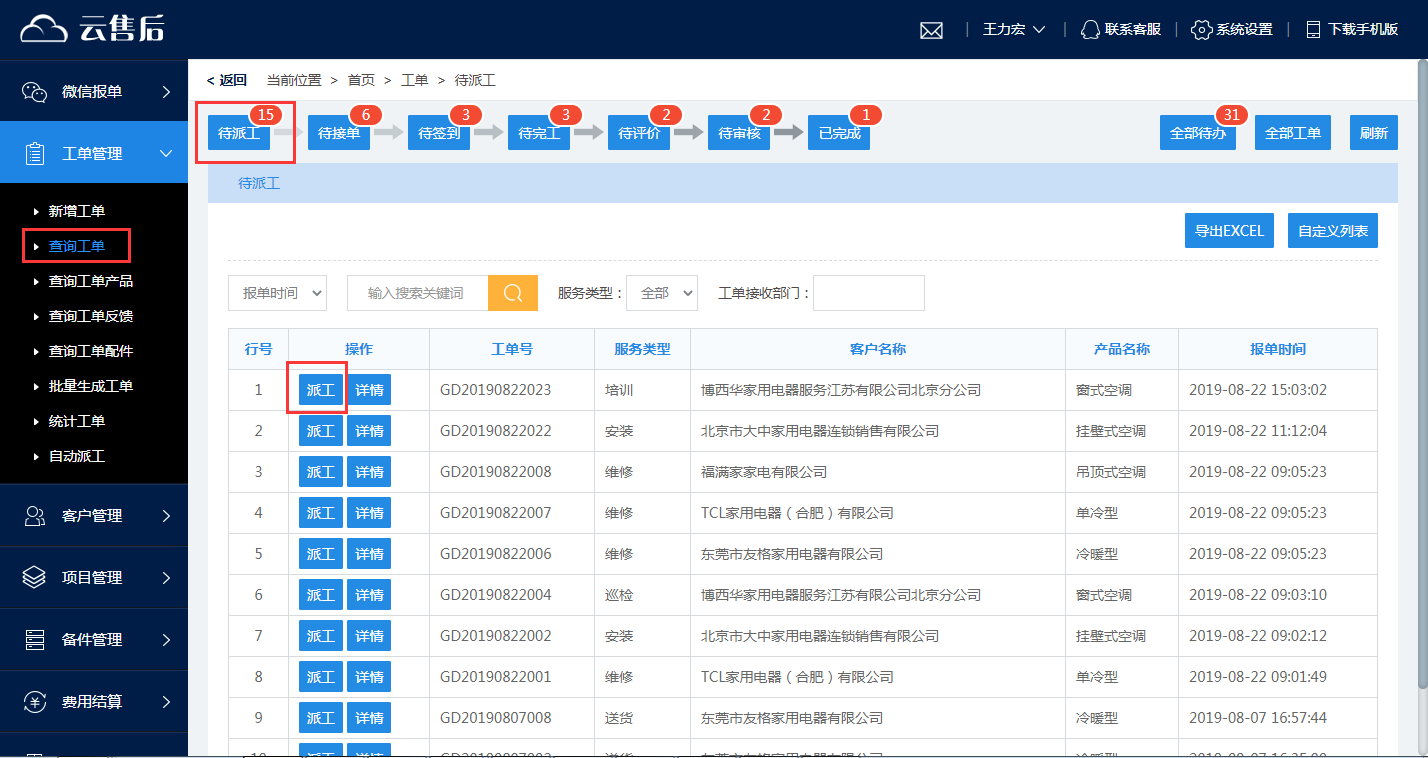Expand the 微信报单 menu chevron
This screenshot has height=758, width=1428.
click(166, 91)
